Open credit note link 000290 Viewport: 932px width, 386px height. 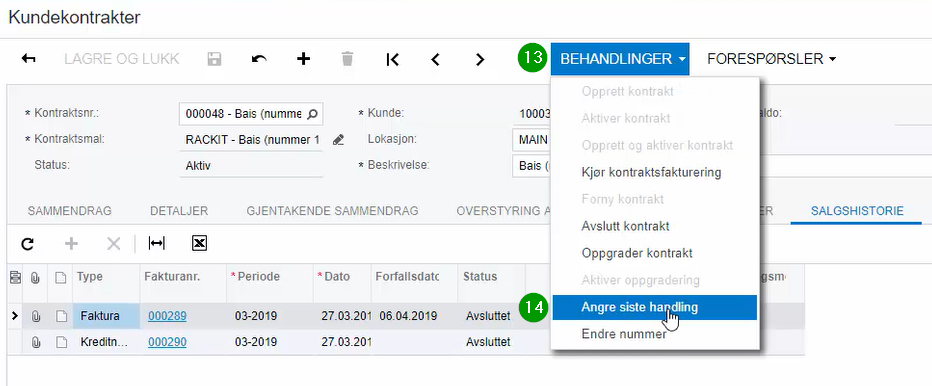pyautogui.click(x=167, y=342)
